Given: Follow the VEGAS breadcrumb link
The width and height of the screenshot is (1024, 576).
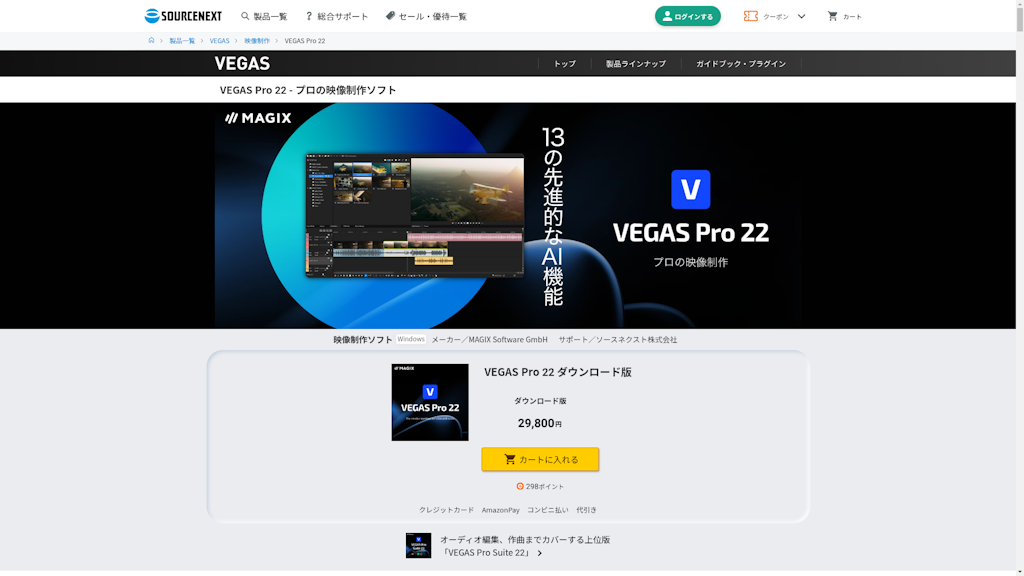Looking at the screenshot, I should [219, 41].
